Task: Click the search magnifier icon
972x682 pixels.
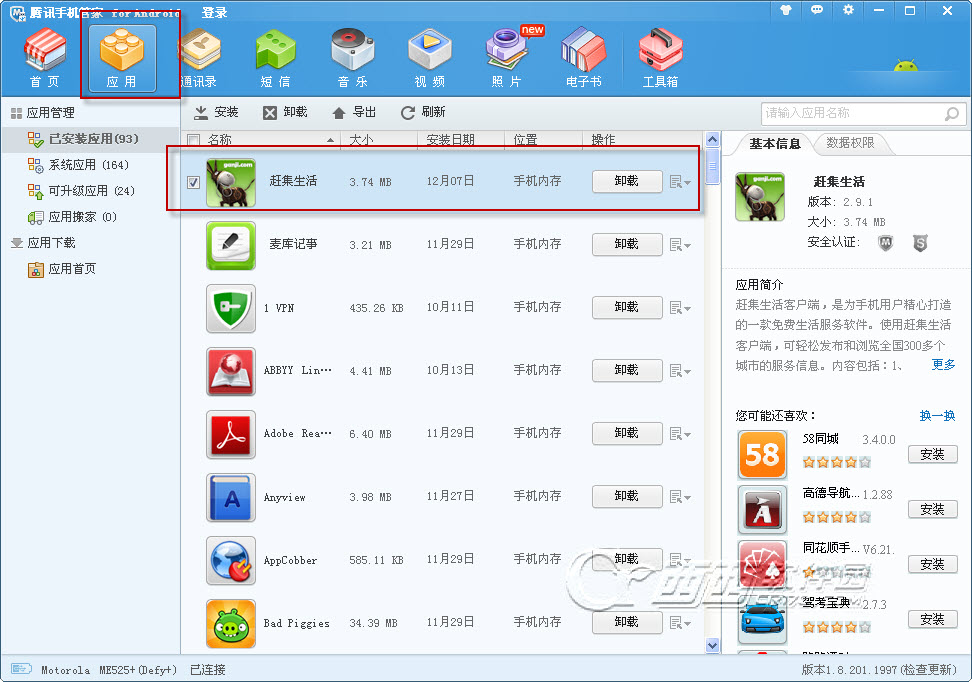Action: 951,113
